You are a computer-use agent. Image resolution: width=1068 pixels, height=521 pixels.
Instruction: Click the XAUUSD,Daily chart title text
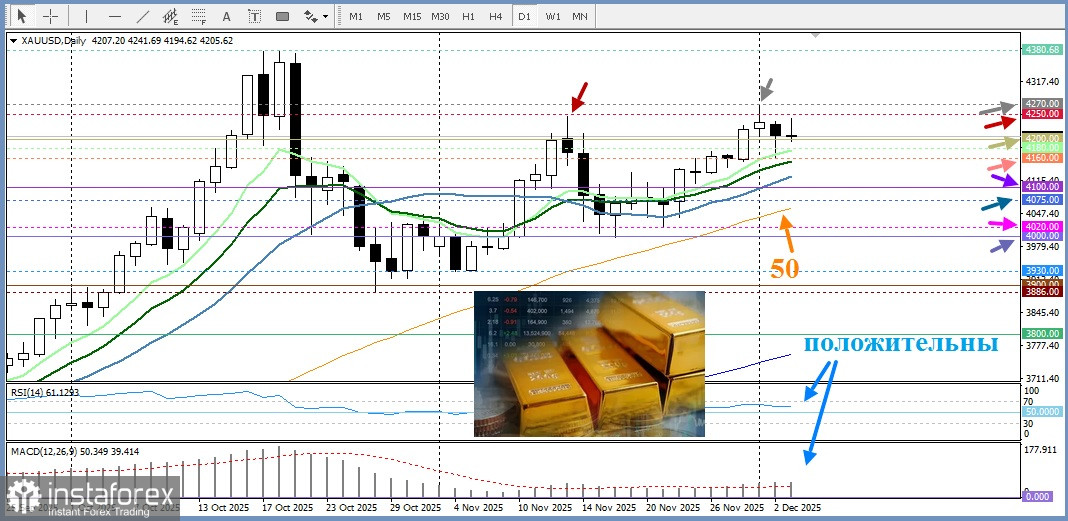coord(54,41)
